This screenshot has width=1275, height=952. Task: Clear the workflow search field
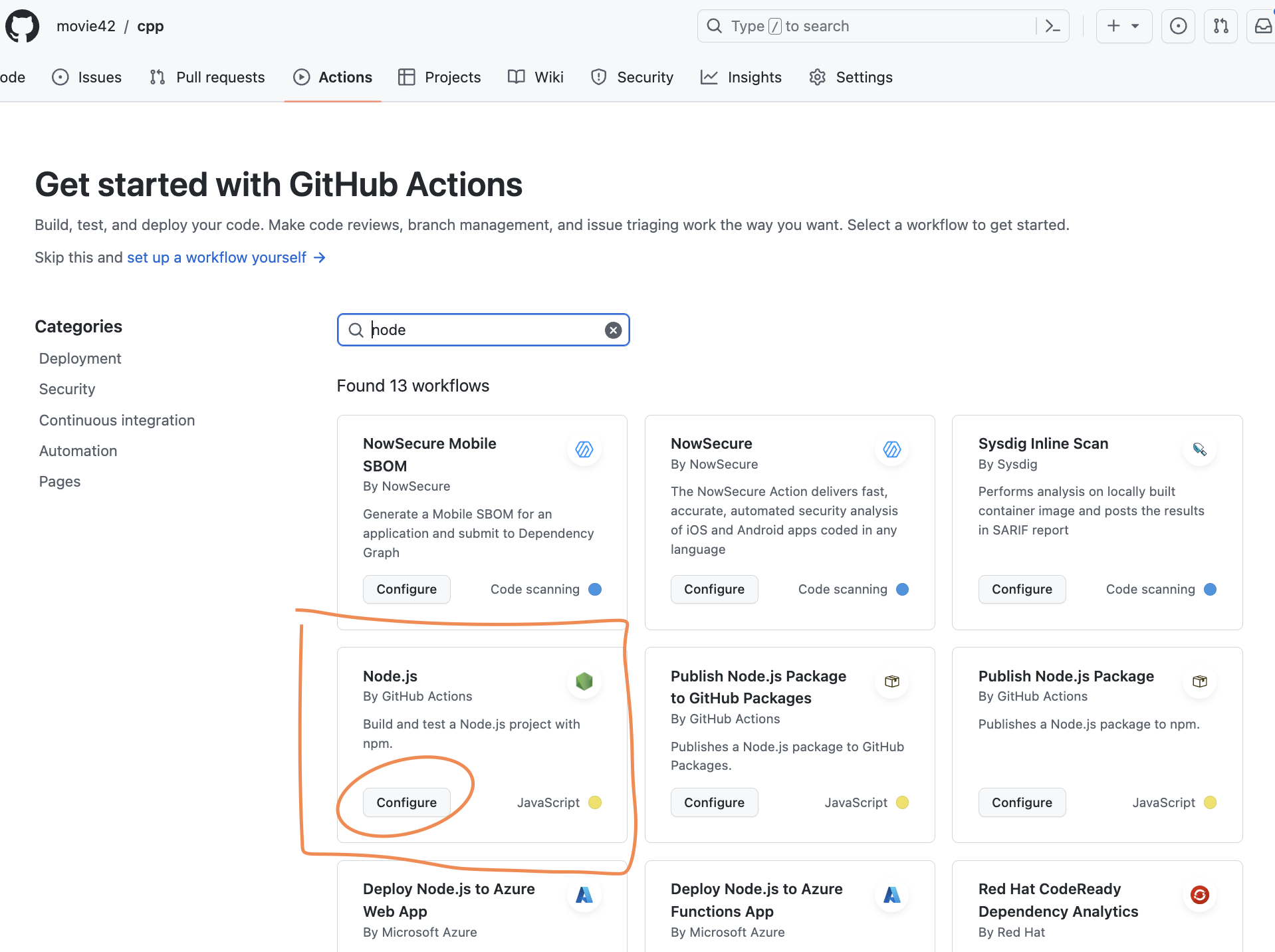613,330
